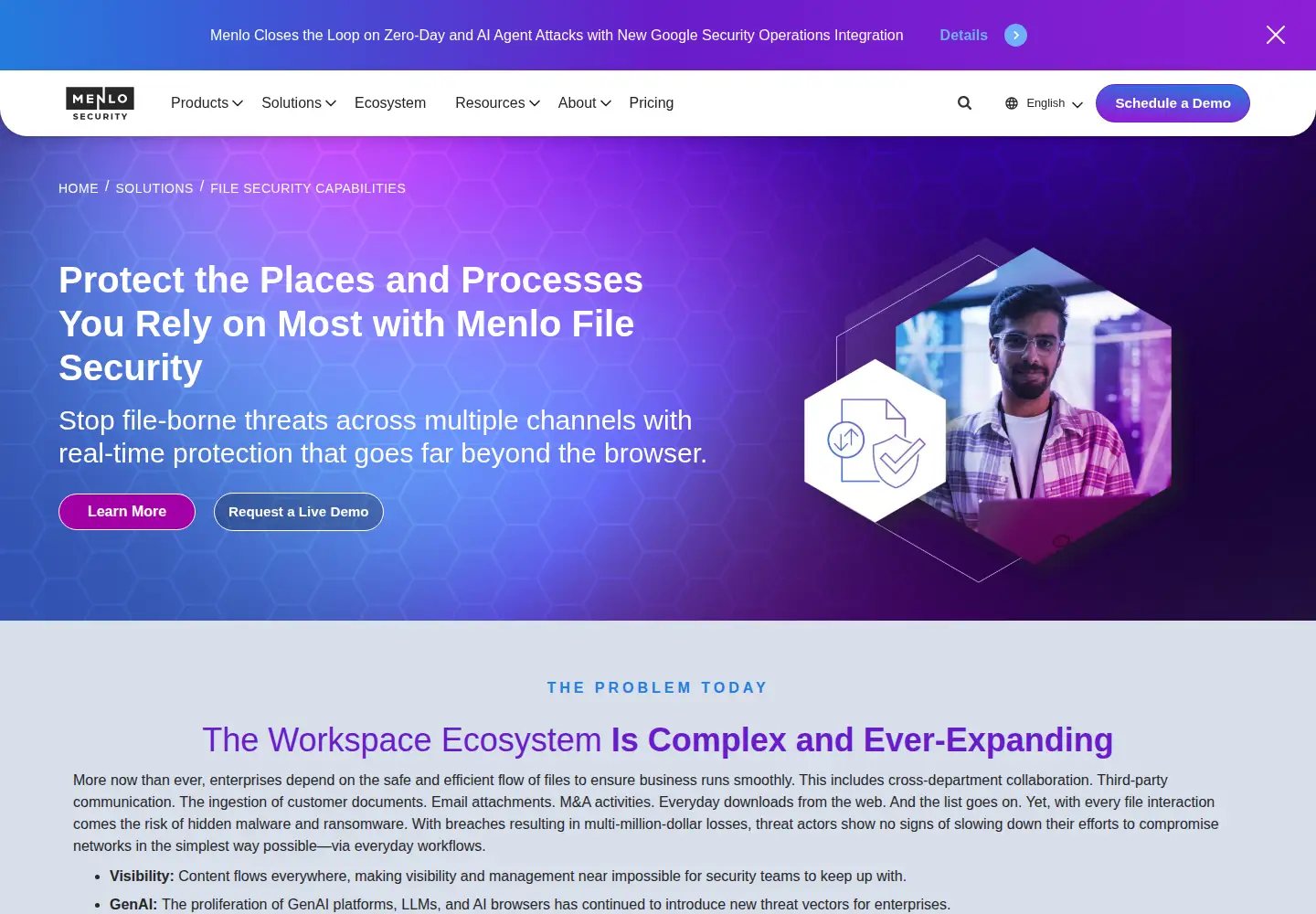Click the Learn More button
Screen dimensions: 1316x914
tap(127, 512)
